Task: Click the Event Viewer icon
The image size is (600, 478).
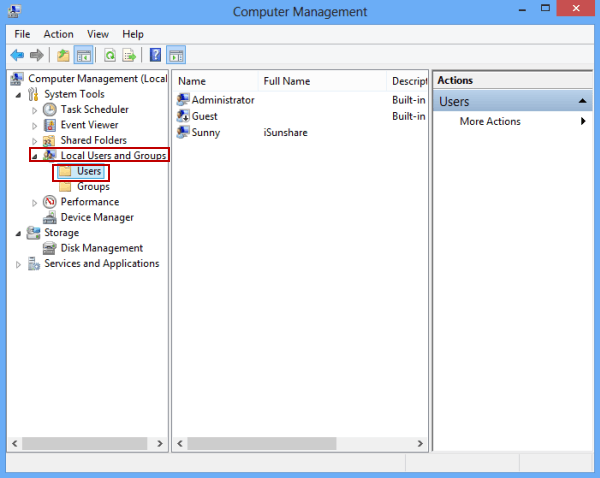Action: click(x=50, y=125)
